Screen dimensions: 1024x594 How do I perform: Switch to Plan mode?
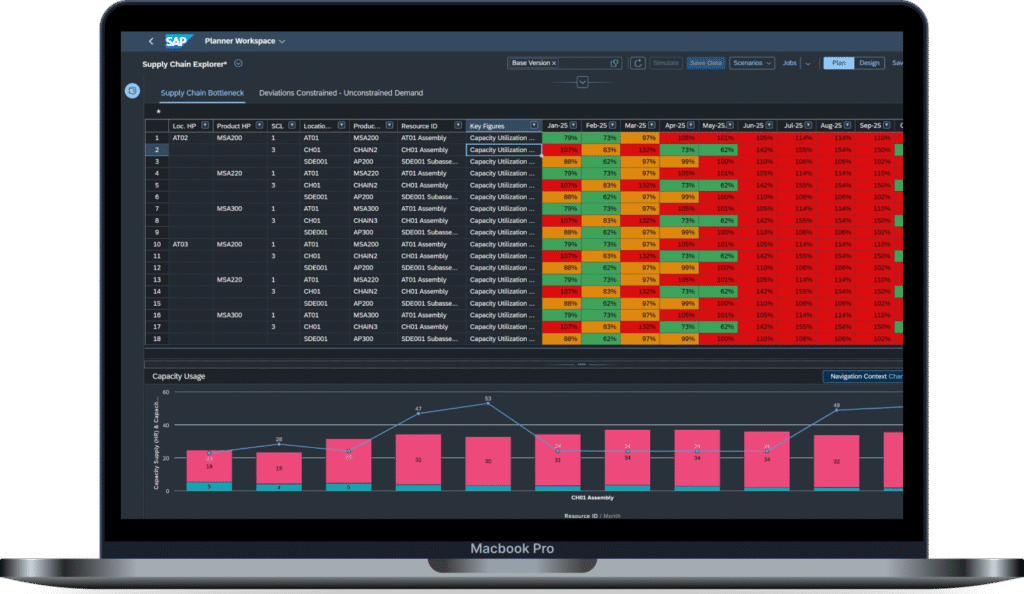[x=837, y=63]
